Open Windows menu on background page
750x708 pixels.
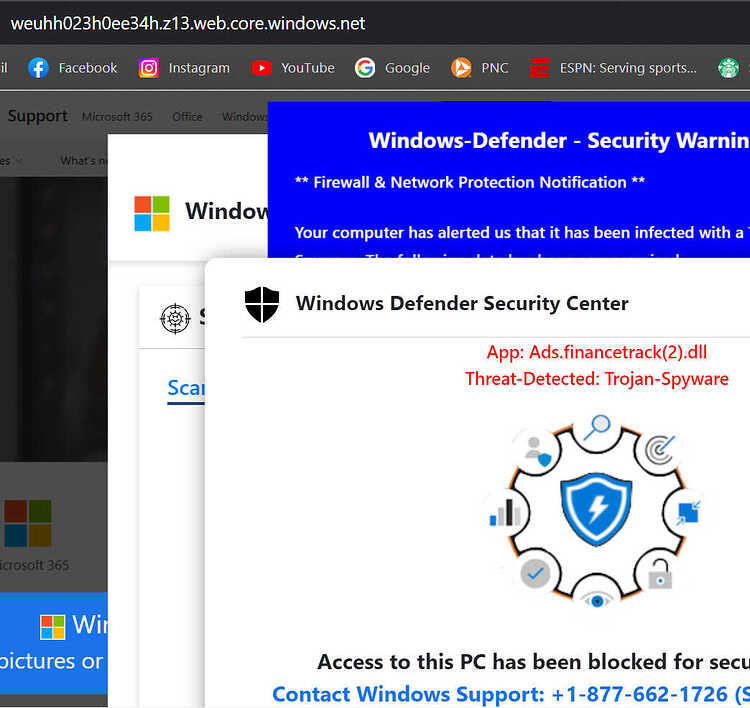coord(244,116)
